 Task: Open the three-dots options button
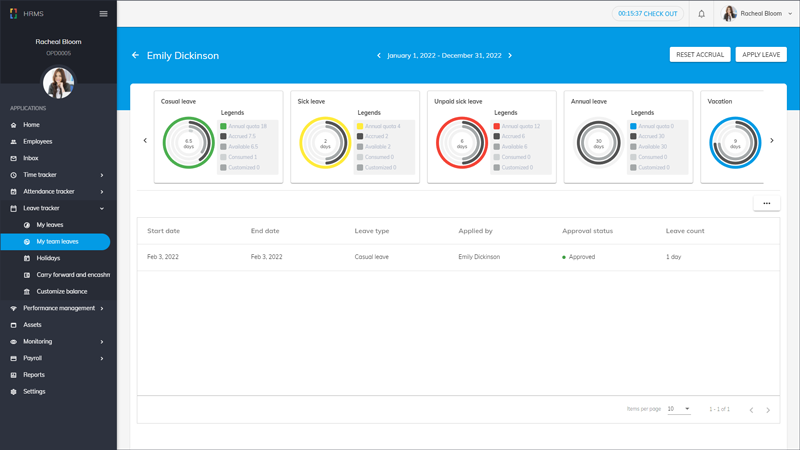pos(766,203)
